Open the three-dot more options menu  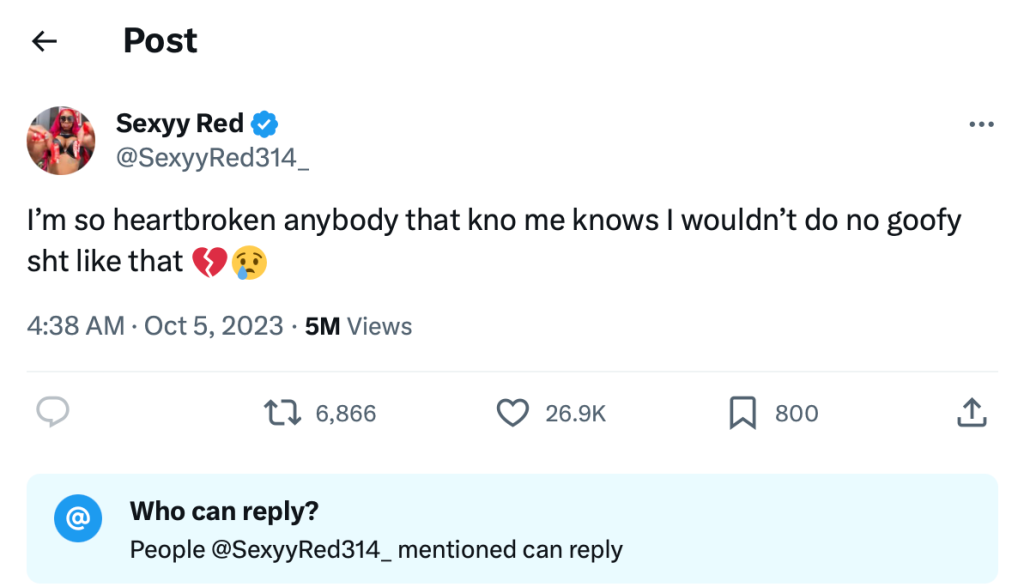981,124
